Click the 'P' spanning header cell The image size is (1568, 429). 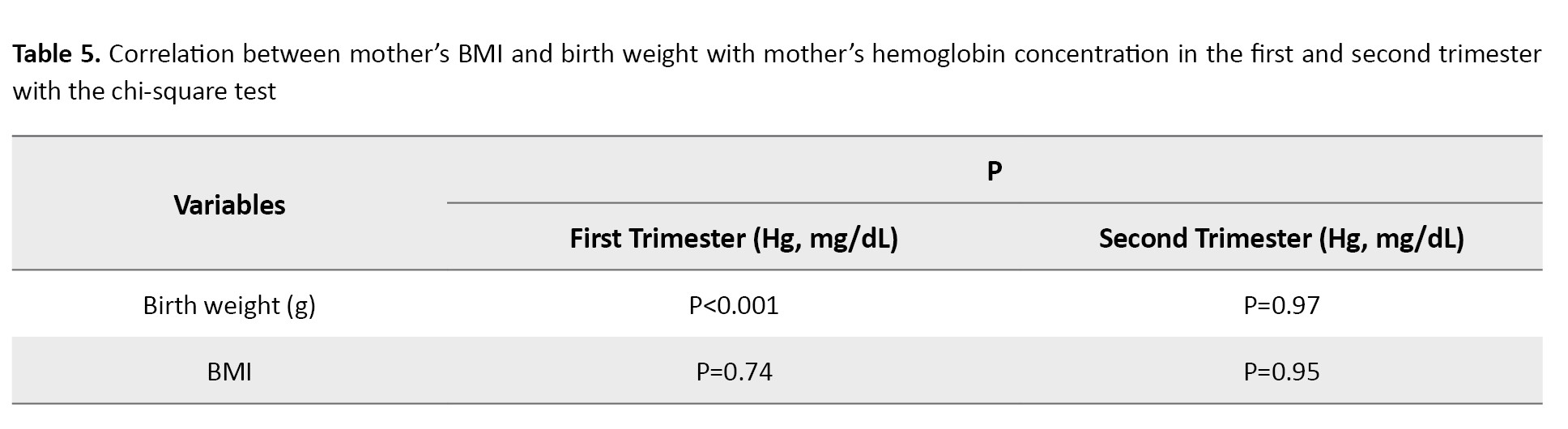995,171
